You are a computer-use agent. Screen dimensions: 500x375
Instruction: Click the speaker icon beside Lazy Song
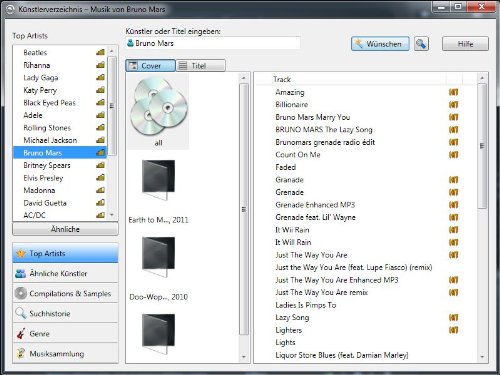coord(453,317)
